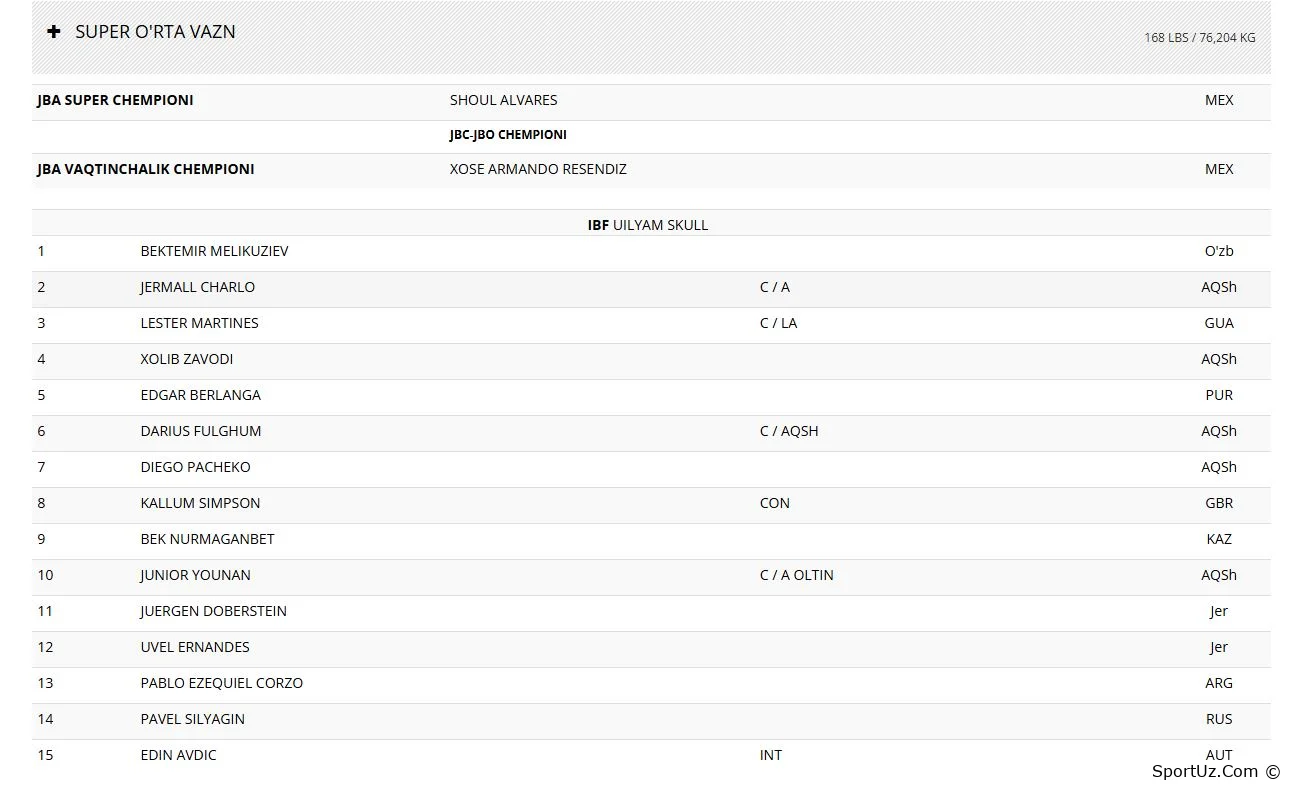Click the ARG country code
The height and width of the screenshot is (790, 1290).
coord(1219,683)
